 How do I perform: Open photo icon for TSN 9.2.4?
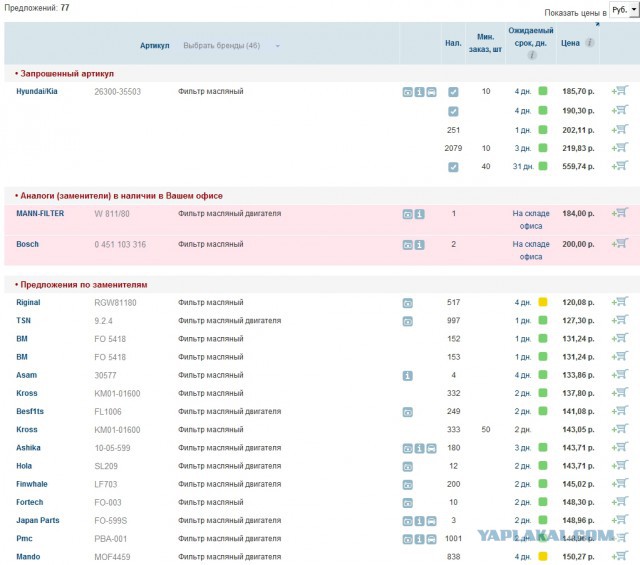pos(408,321)
